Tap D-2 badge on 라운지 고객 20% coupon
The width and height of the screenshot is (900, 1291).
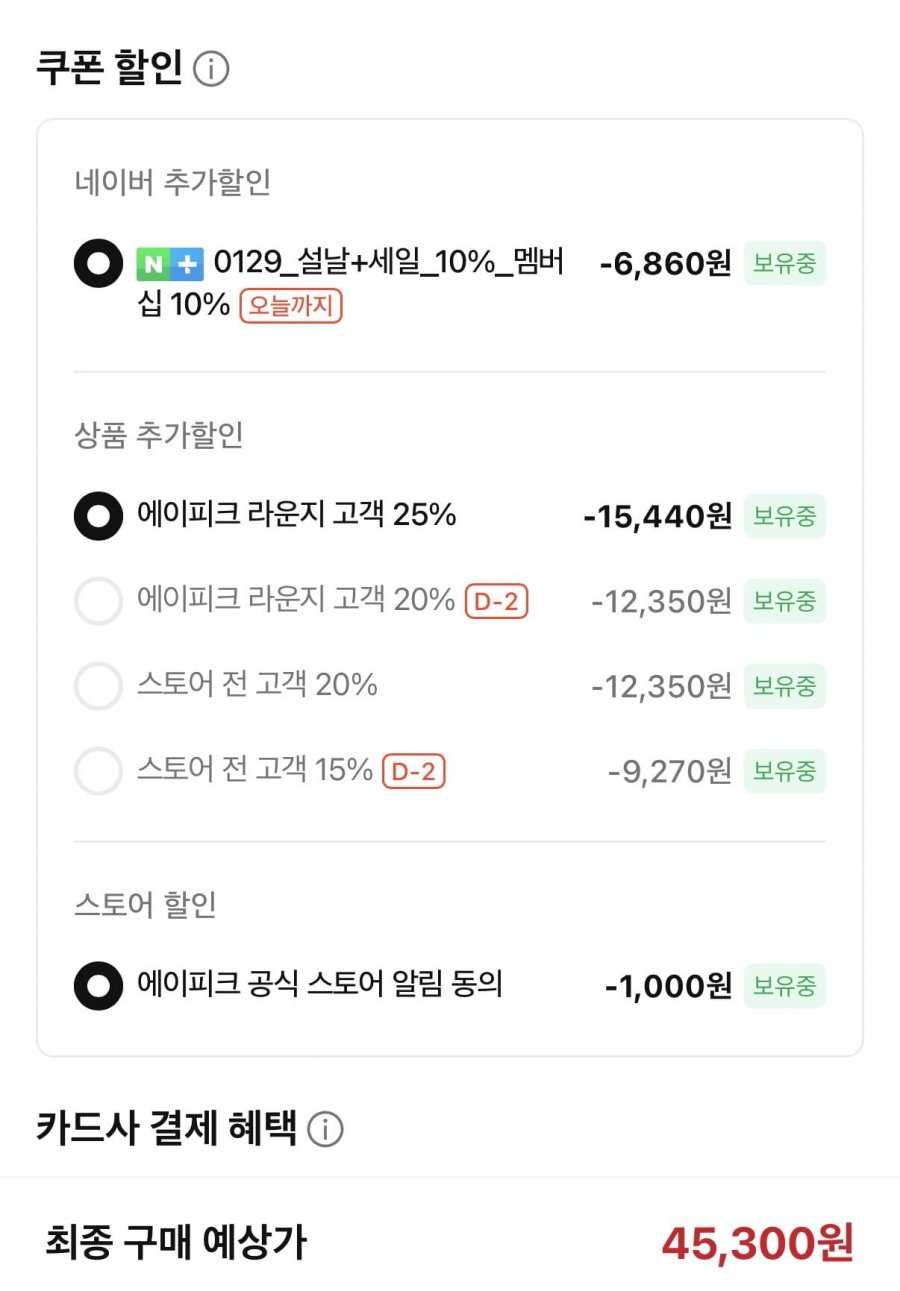[496, 601]
